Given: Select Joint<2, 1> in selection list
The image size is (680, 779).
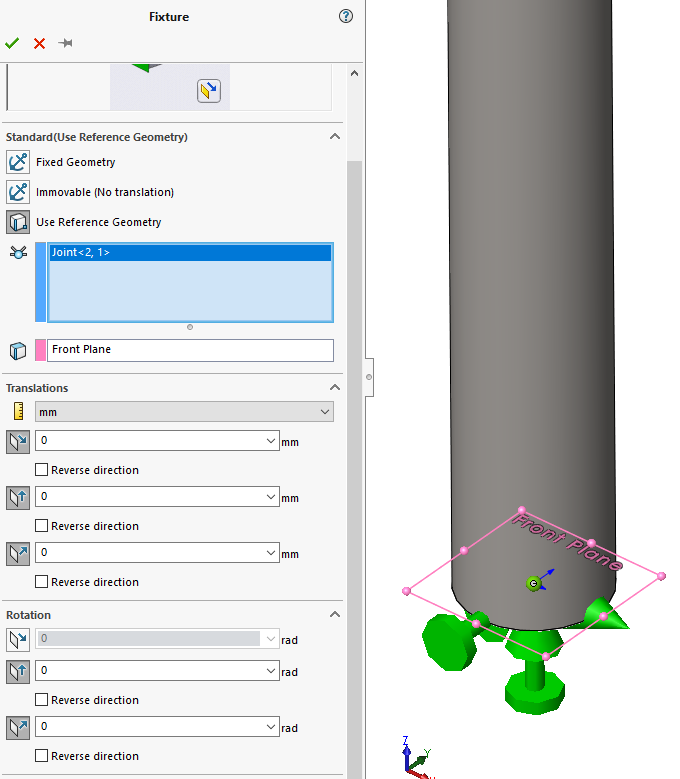Looking at the screenshot, I should click(x=190, y=252).
